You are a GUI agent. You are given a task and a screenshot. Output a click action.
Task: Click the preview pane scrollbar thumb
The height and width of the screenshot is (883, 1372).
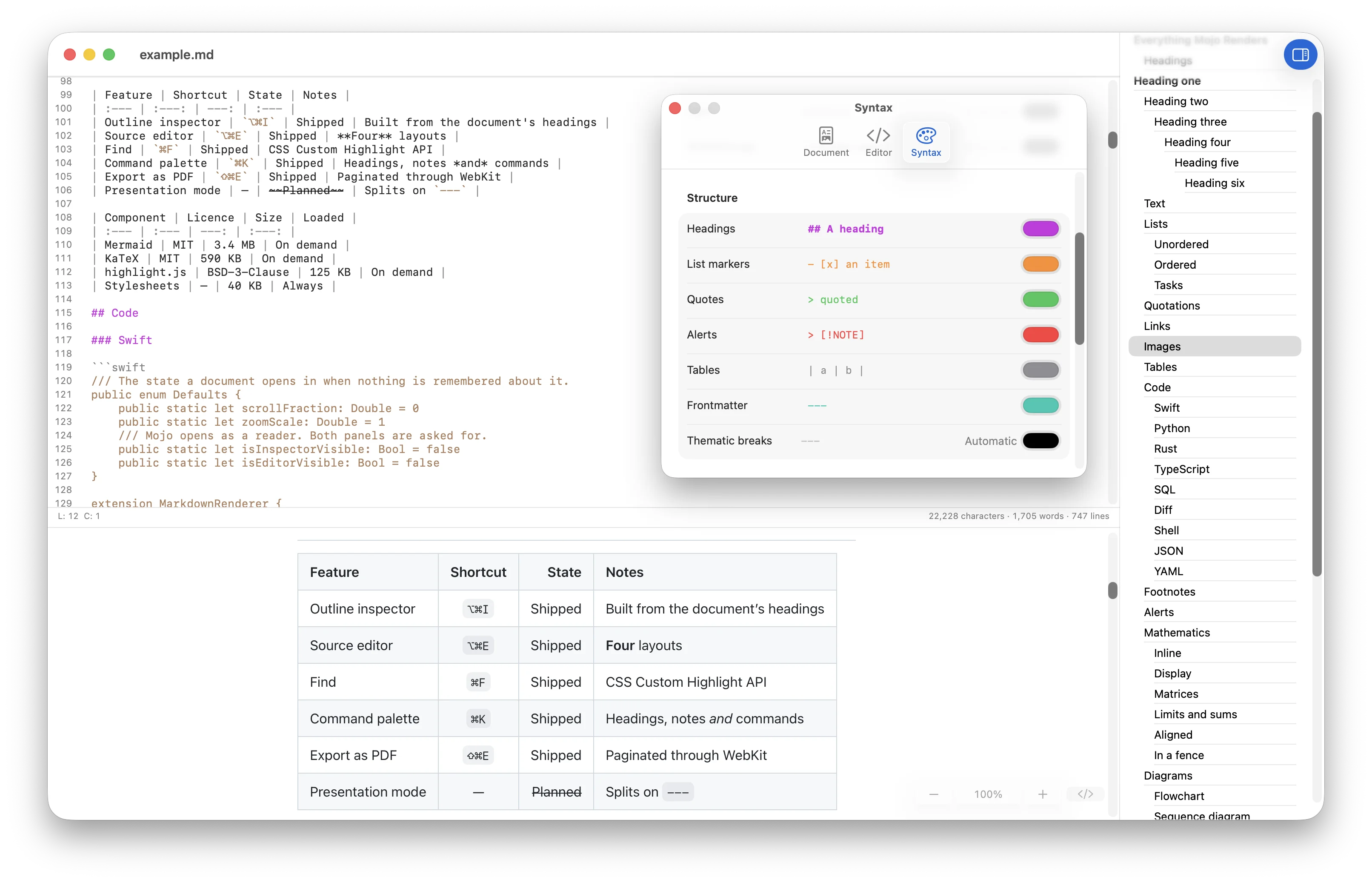click(1112, 591)
